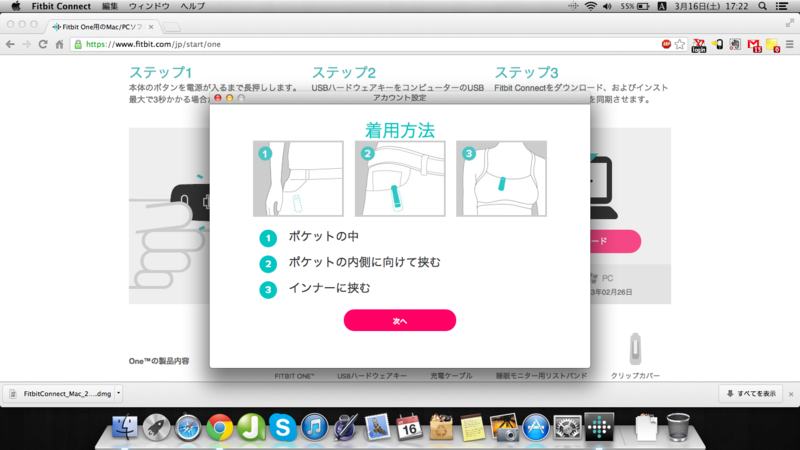Open the input source A icon
Viewport: 800px width, 450px height.
[662, 6]
